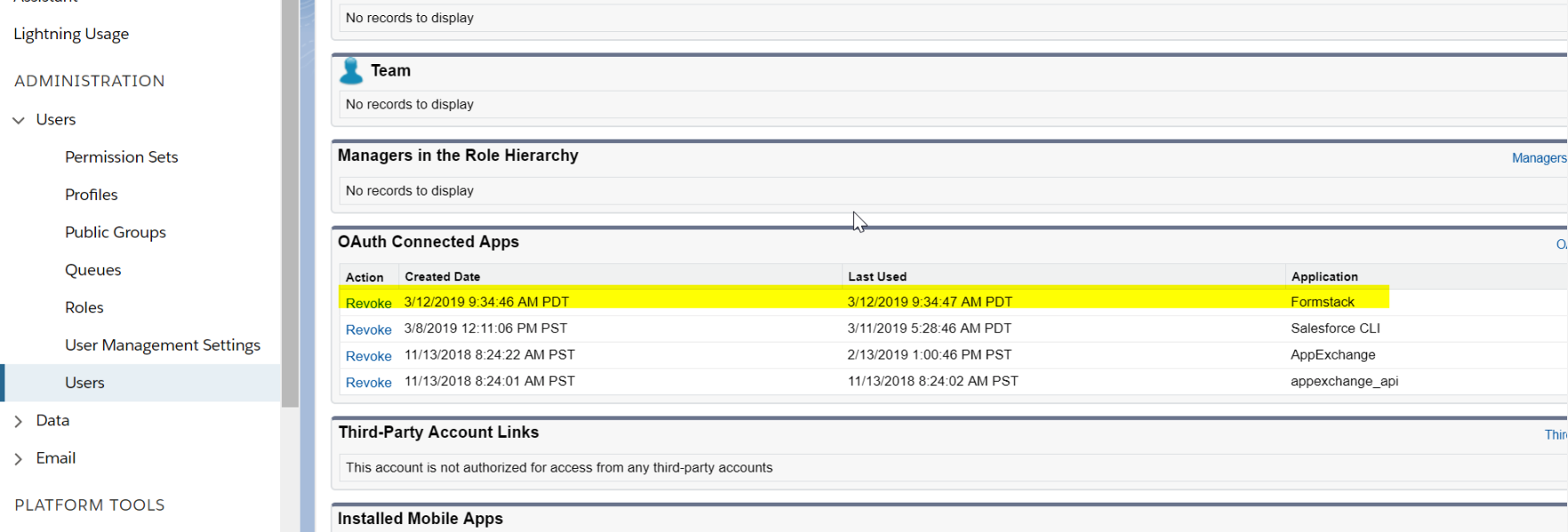Click Installed Mobile Apps heading

click(x=421, y=519)
